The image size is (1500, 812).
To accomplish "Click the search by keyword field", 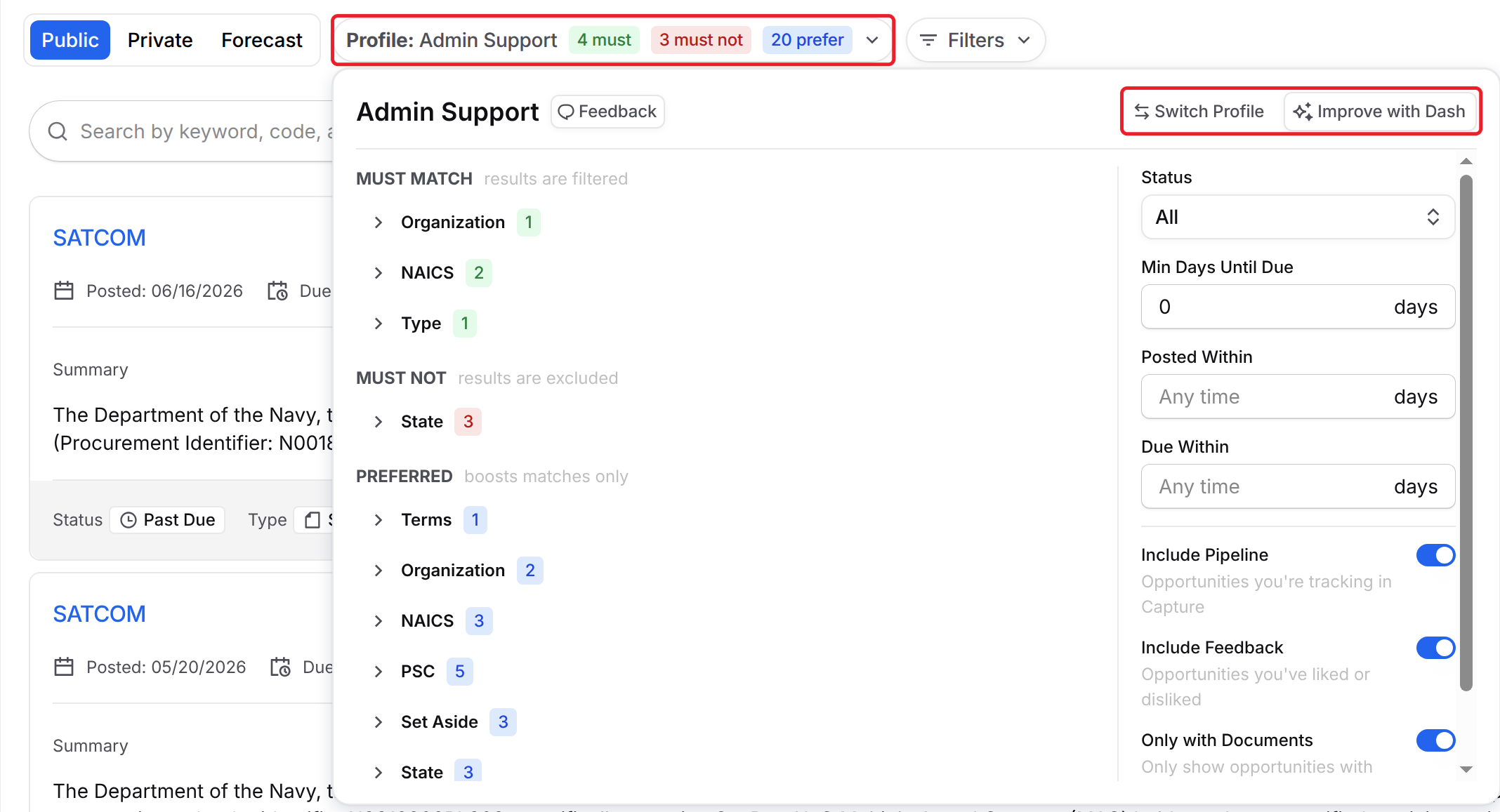I will tap(181, 131).
